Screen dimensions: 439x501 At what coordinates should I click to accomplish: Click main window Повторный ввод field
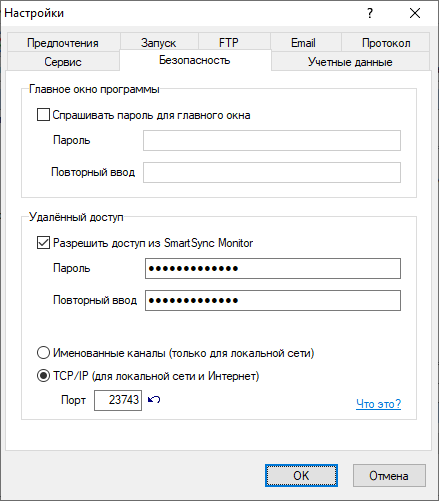click(x=272, y=172)
